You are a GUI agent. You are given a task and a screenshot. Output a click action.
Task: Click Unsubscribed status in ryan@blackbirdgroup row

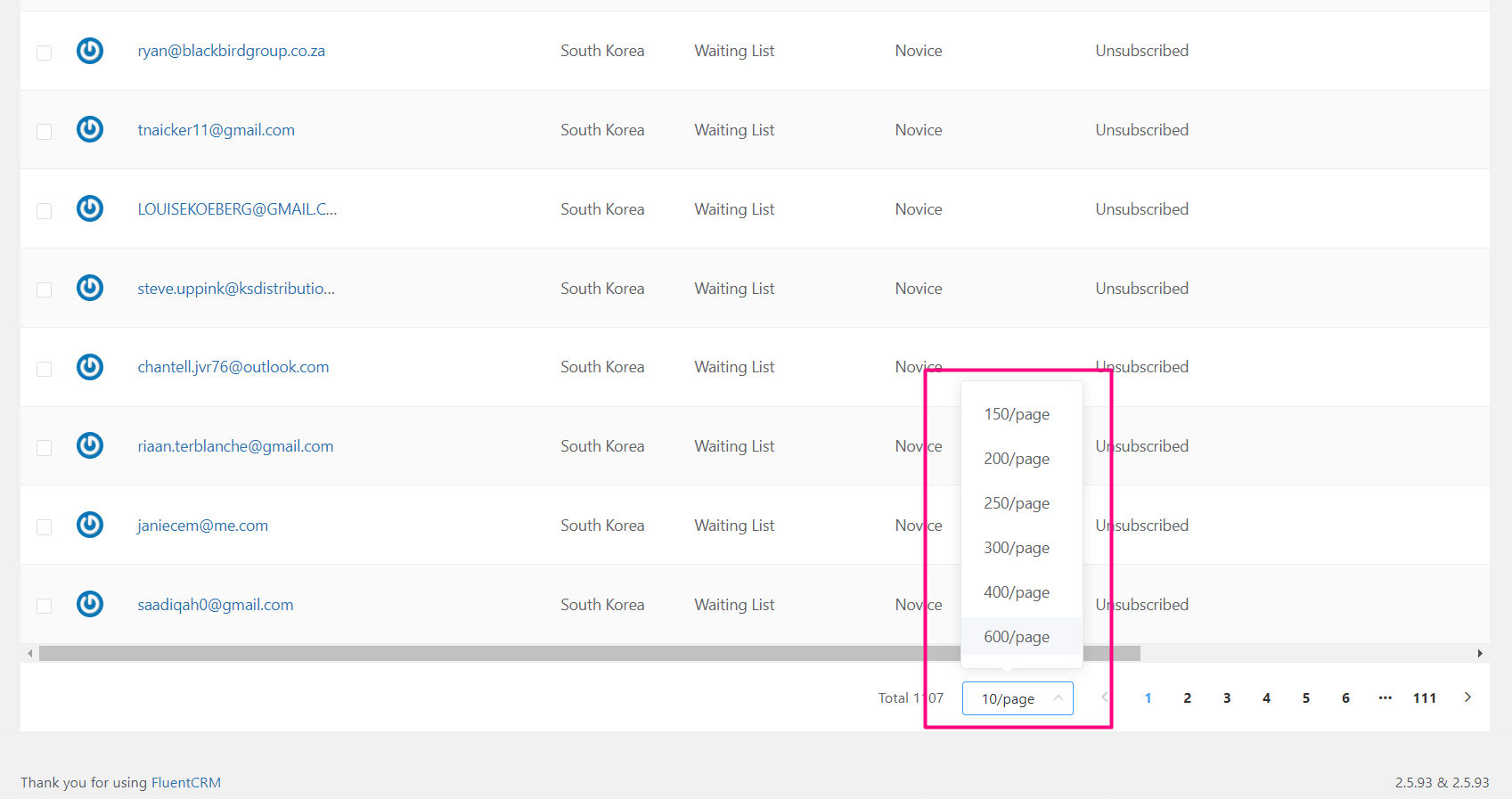click(1141, 51)
